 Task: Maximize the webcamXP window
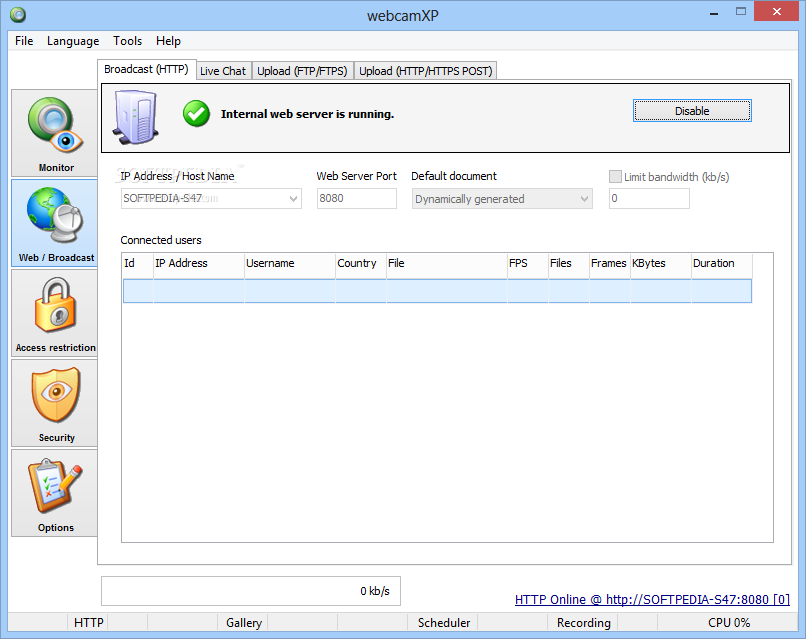(741, 11)
